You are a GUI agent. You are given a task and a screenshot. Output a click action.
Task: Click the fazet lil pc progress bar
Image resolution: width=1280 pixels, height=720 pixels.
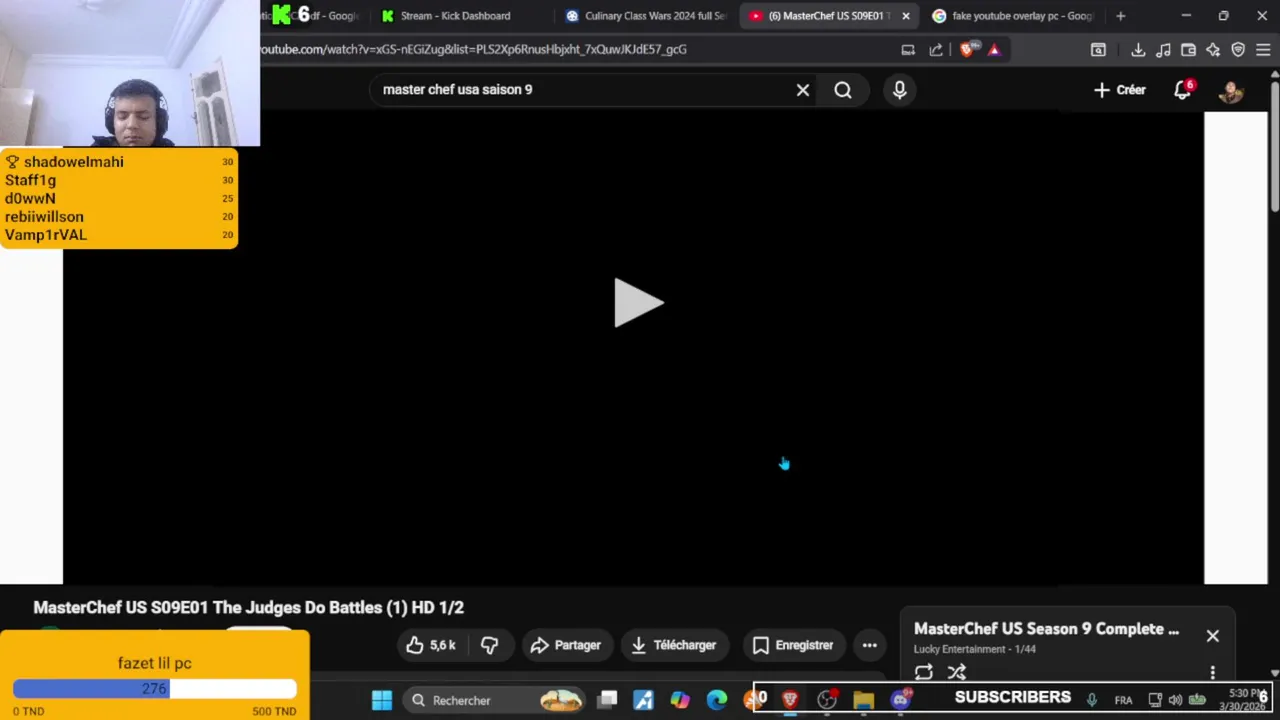point(155,689)
